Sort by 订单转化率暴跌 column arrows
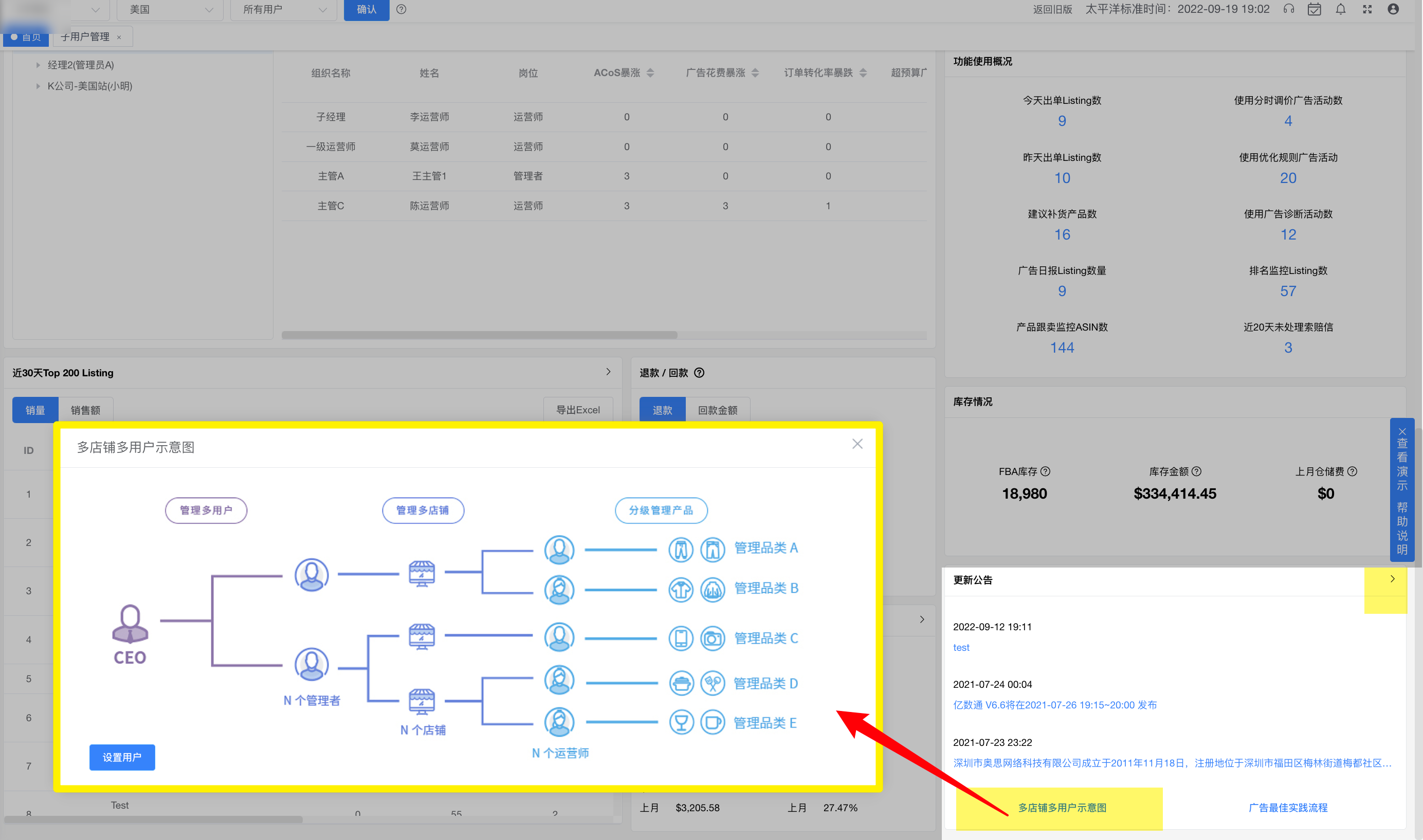 pyautogui.click(x=863, y=72)
